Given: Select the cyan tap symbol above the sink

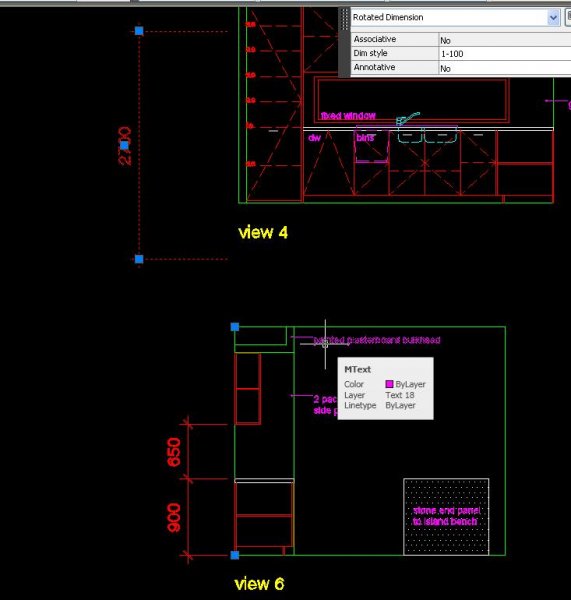Looking at the screenshot, I should pos(408,119).
